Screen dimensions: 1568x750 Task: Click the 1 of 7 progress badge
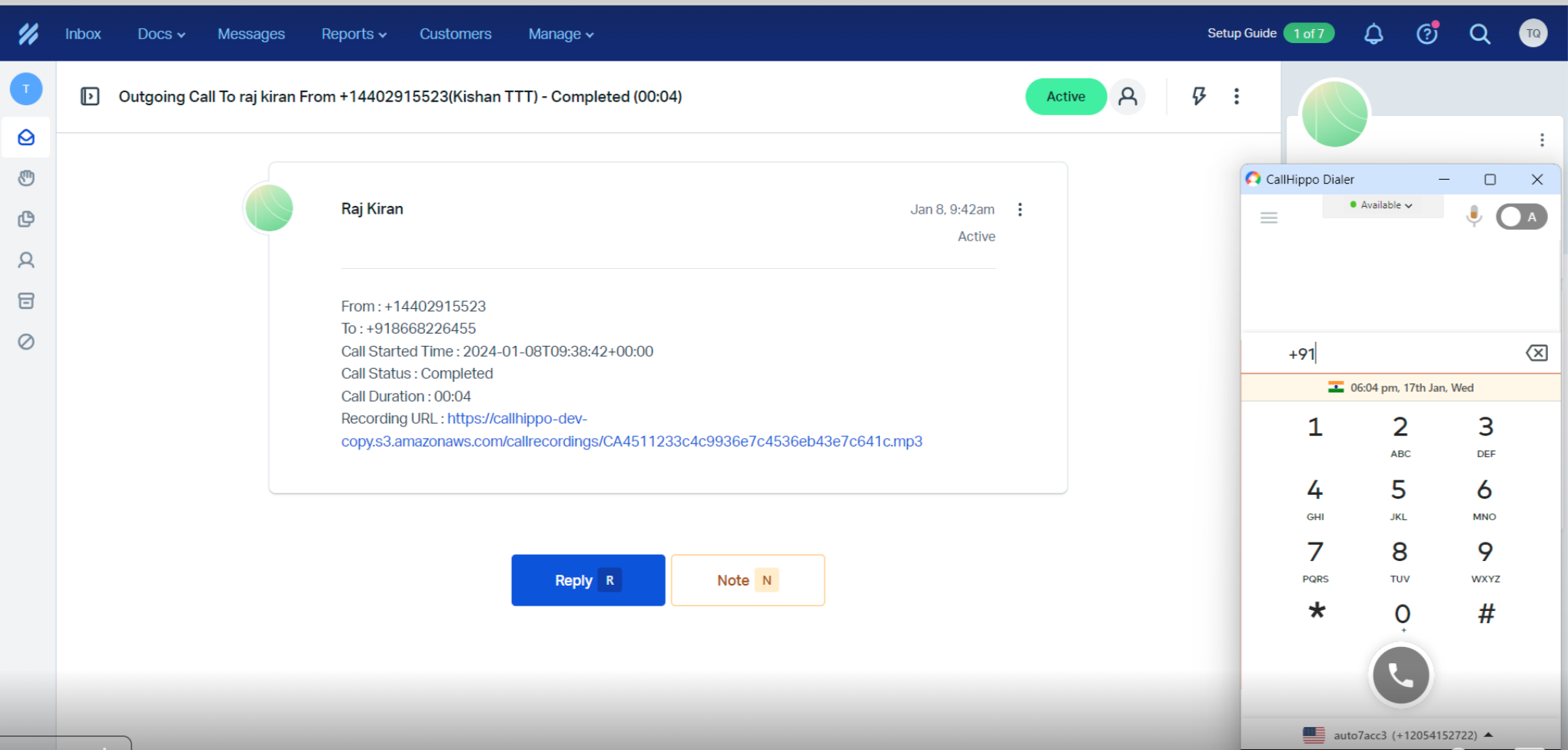[x=1308, y=33]
